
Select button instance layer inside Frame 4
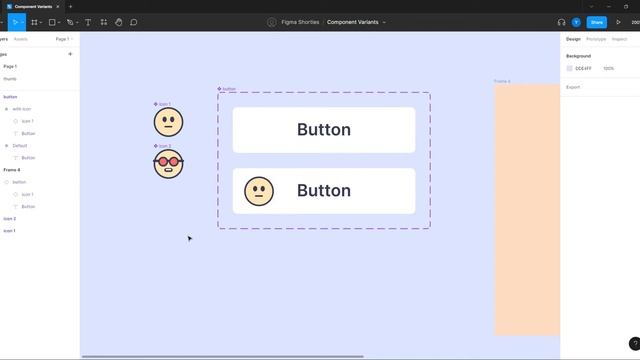tap(19, 182)
